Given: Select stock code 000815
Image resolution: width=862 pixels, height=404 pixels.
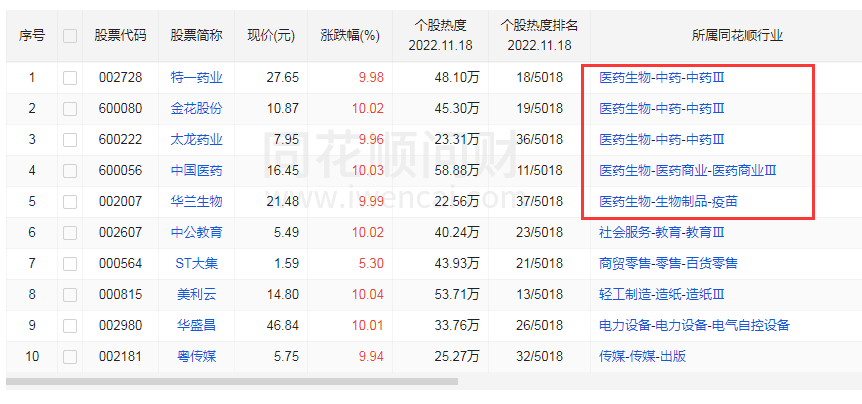Looking at the screenshot, I should tap(120, 295).
